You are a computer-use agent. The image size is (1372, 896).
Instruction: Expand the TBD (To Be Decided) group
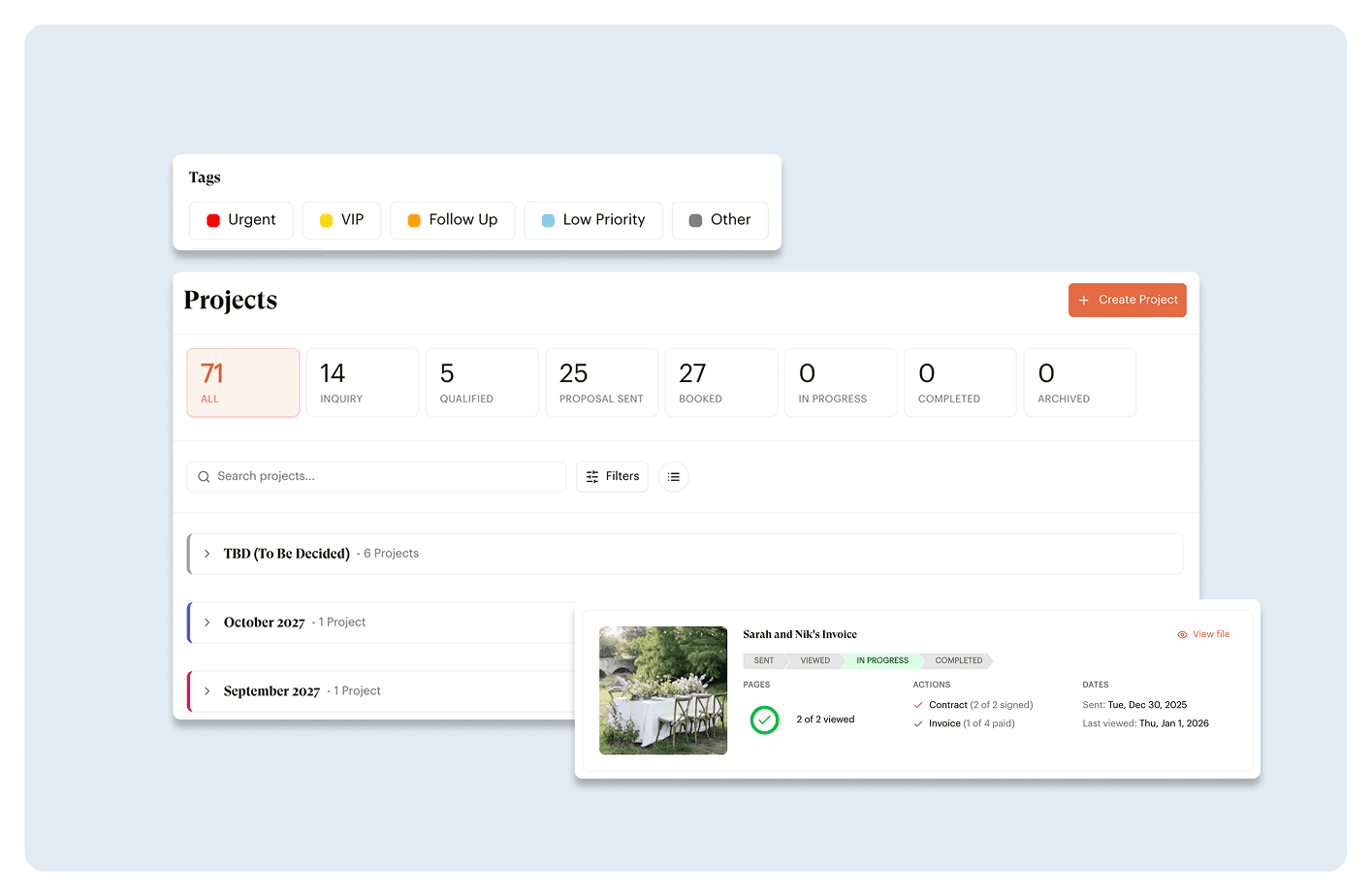pos(207,553)
